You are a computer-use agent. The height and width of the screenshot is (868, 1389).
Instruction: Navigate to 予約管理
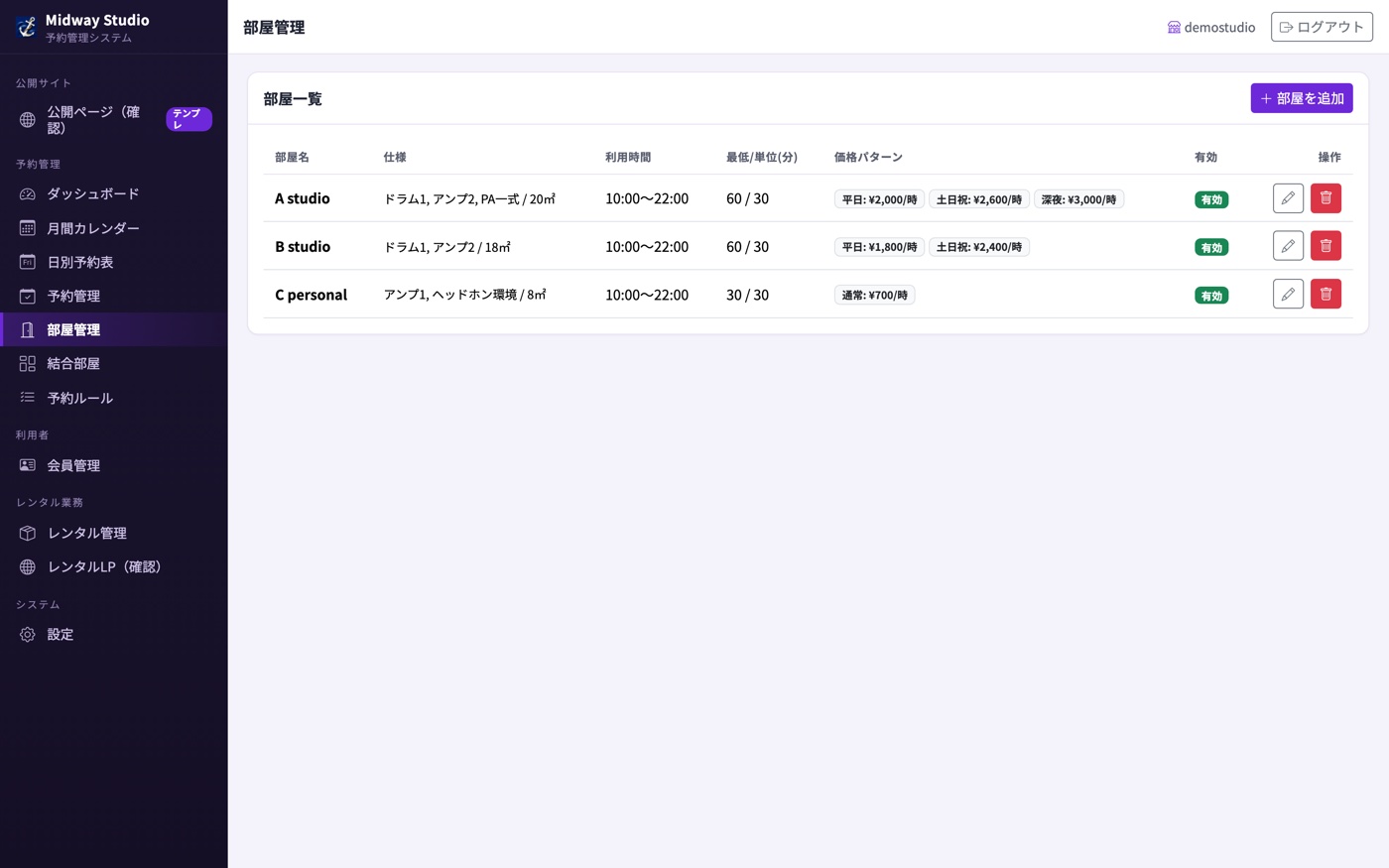click(x=114, y=296)
